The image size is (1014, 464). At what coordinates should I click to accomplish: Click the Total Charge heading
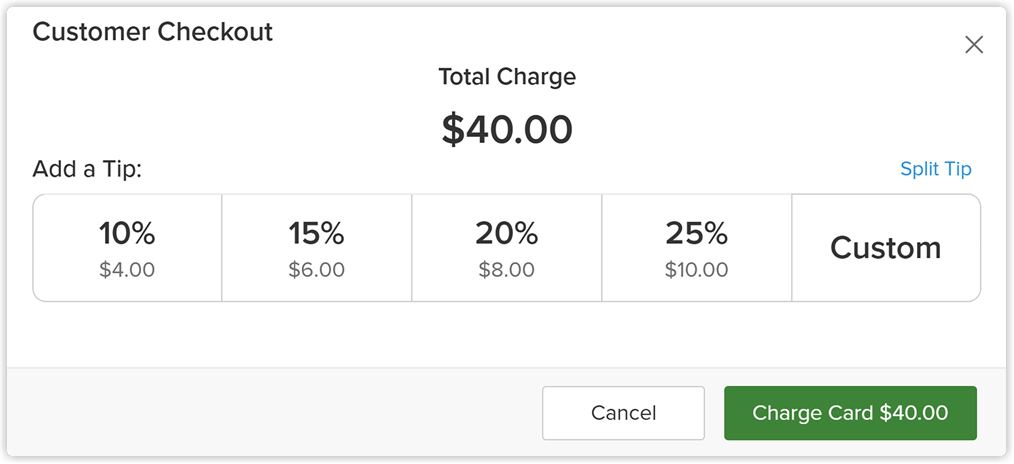click(x=507, y=77)
